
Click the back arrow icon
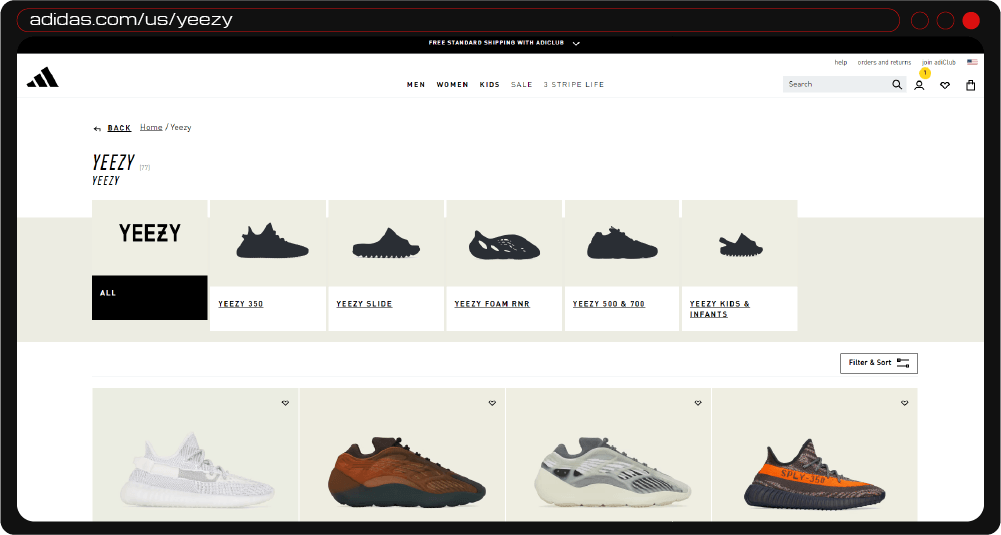pos(97,128)
